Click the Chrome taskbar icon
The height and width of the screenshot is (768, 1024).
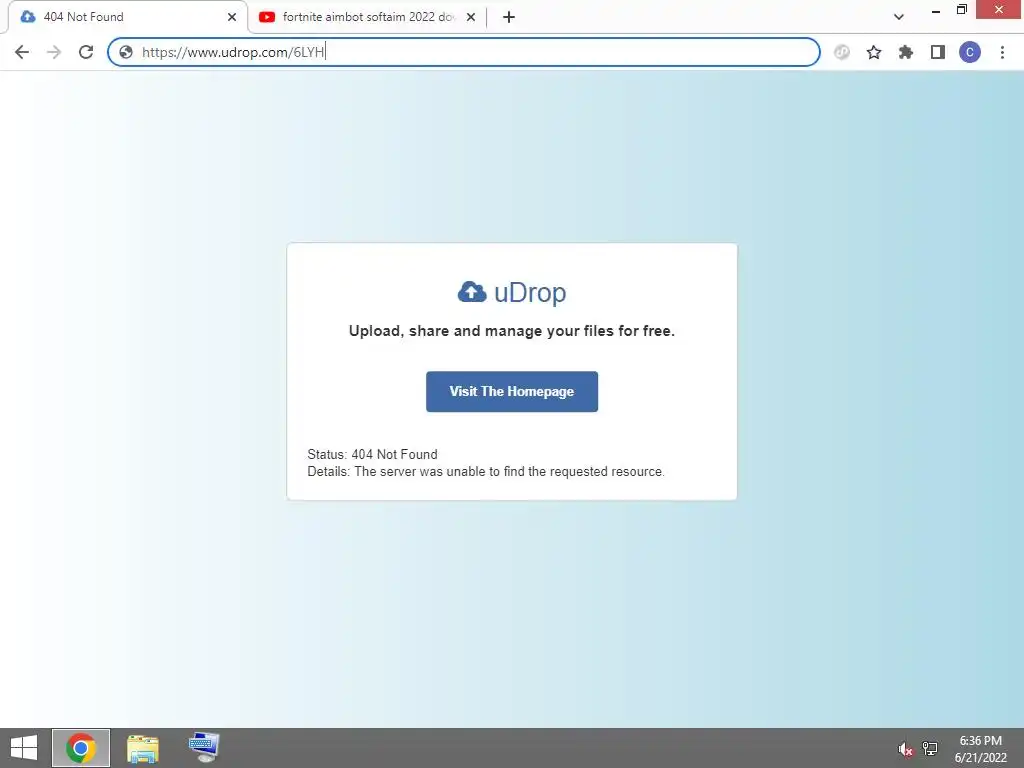click(81, 748)
